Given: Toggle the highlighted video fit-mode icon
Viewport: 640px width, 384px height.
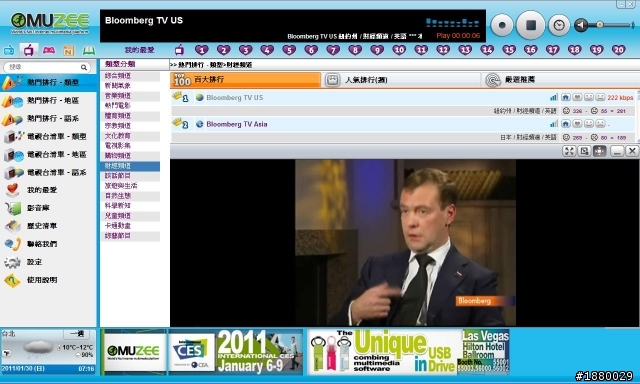Looking at the screenshot, I should (600, 151).
